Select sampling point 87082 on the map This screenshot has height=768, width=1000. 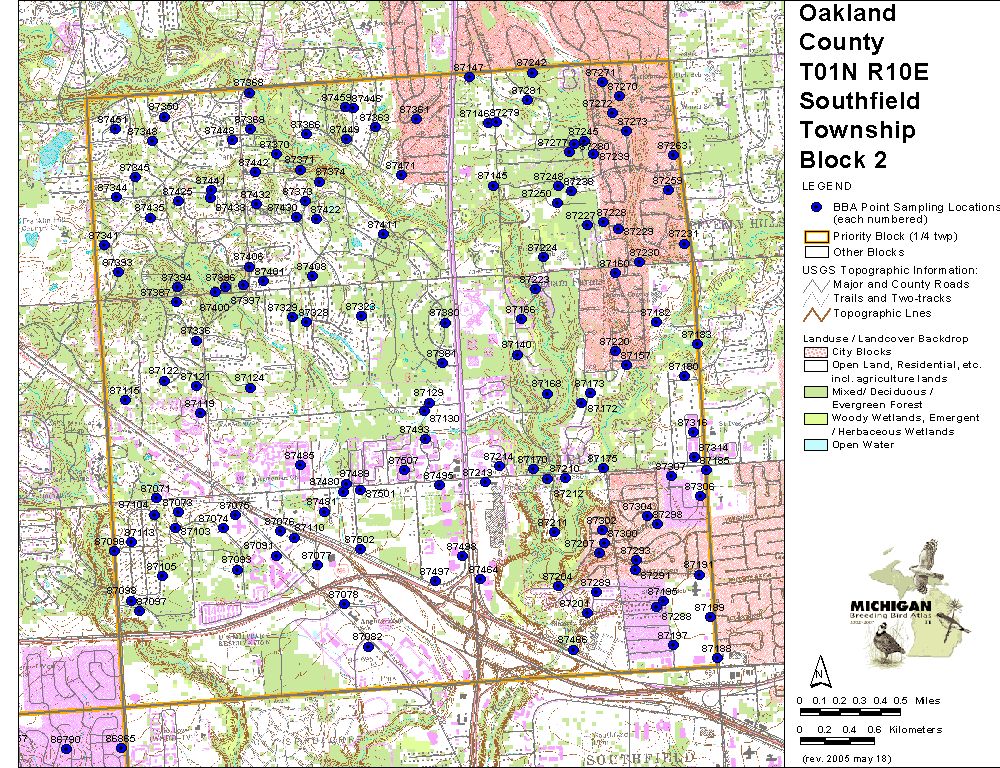(368, 647)
